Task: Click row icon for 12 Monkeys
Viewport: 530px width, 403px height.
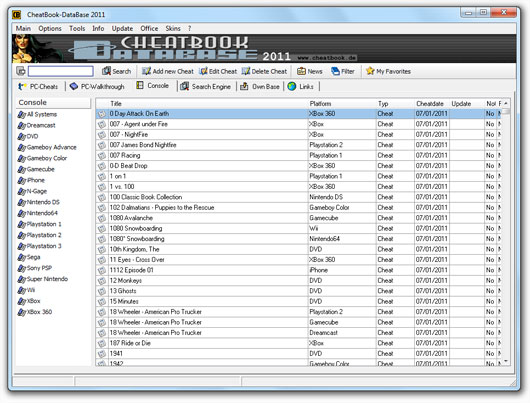Action: click(x=102, y=281)
